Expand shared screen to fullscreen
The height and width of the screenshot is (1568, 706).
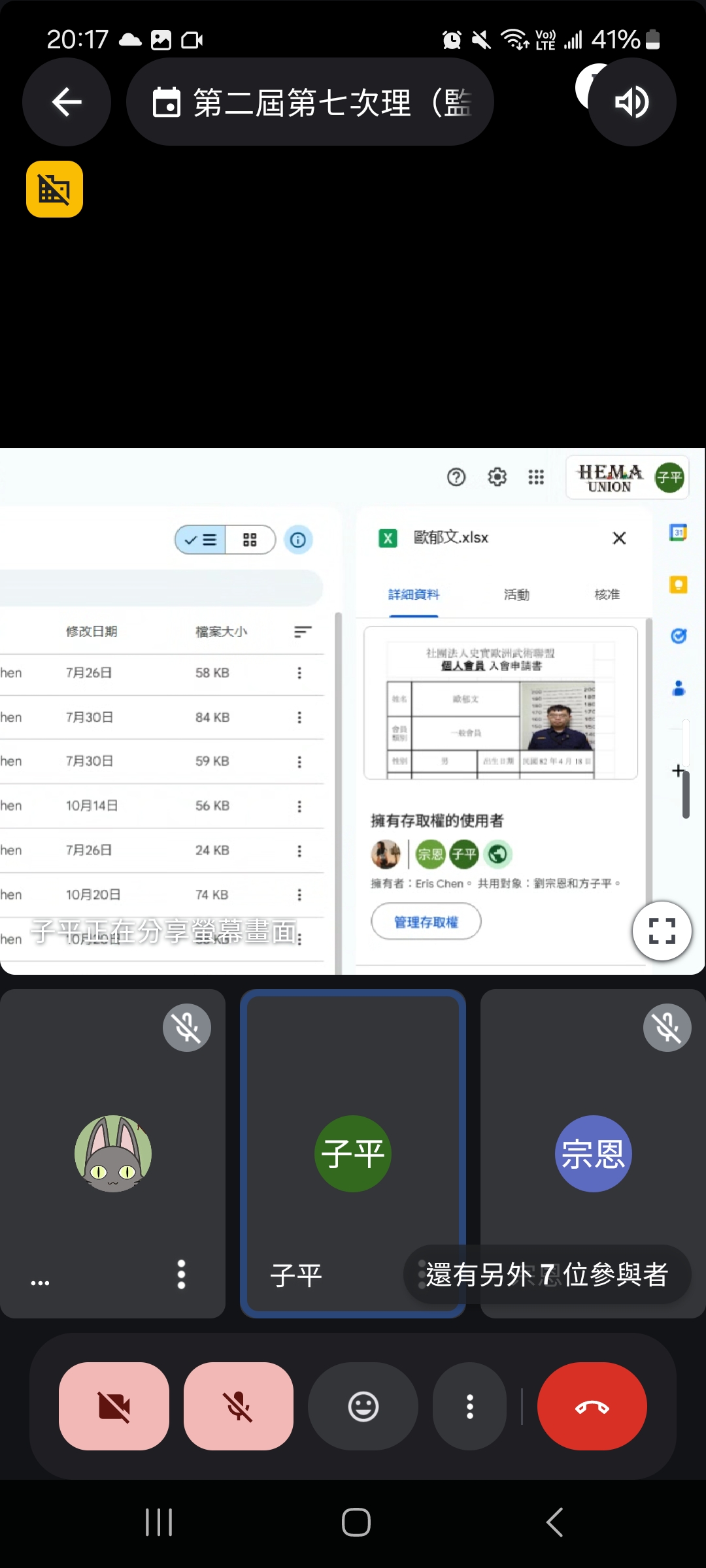tap(662, 930)
